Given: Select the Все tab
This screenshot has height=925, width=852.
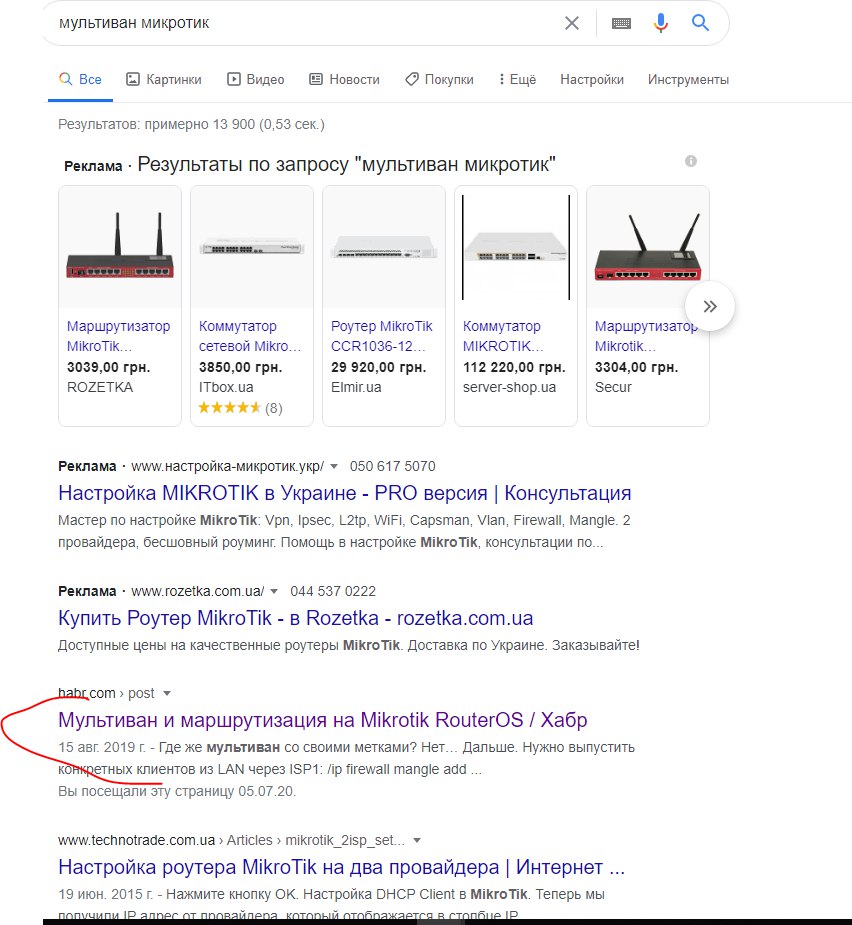Looking at the screenshot, I should coord(80,80).
